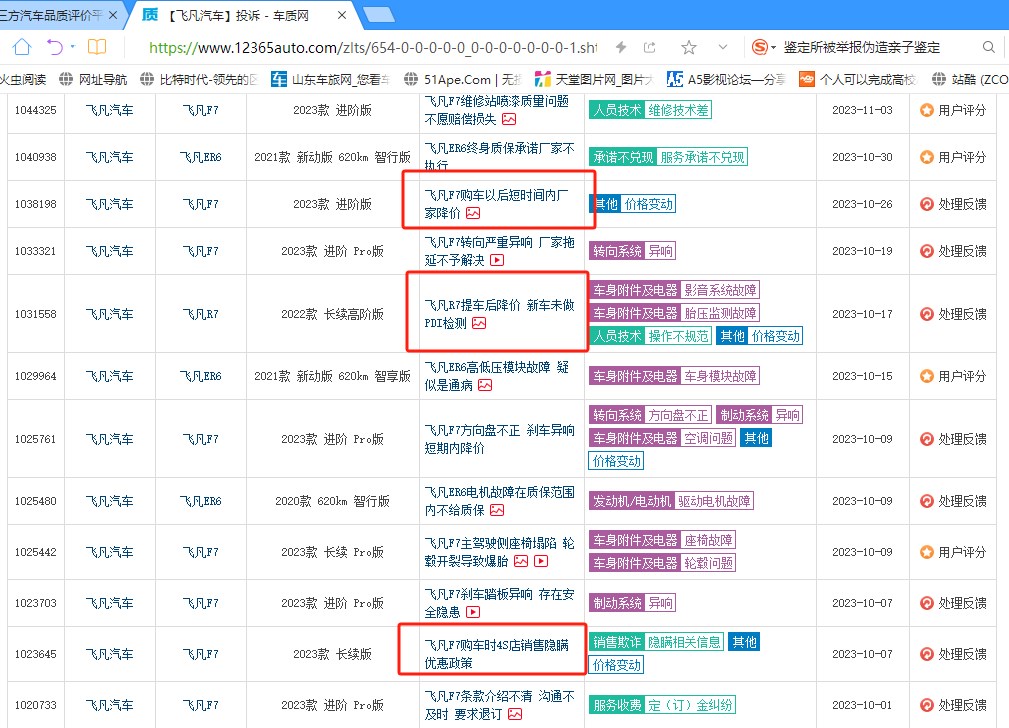The width and height of the screenshot is (1009, 728).
Task: Open the 火虫阅读 bookmark
Action: (23, 79)
